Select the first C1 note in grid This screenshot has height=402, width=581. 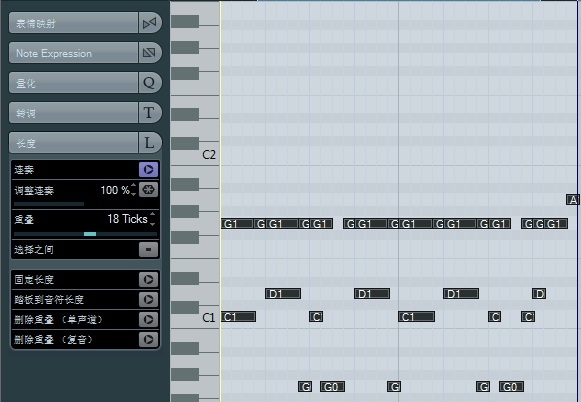pos(239,317)
